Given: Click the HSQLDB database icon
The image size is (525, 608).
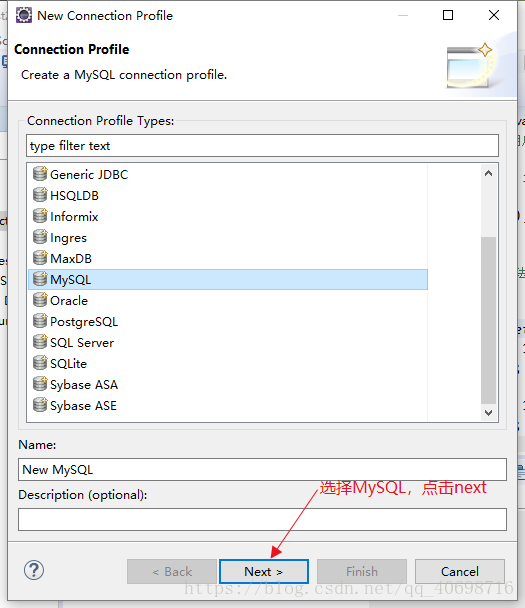Looking at the screenshot, I should (x=40, y=195).
